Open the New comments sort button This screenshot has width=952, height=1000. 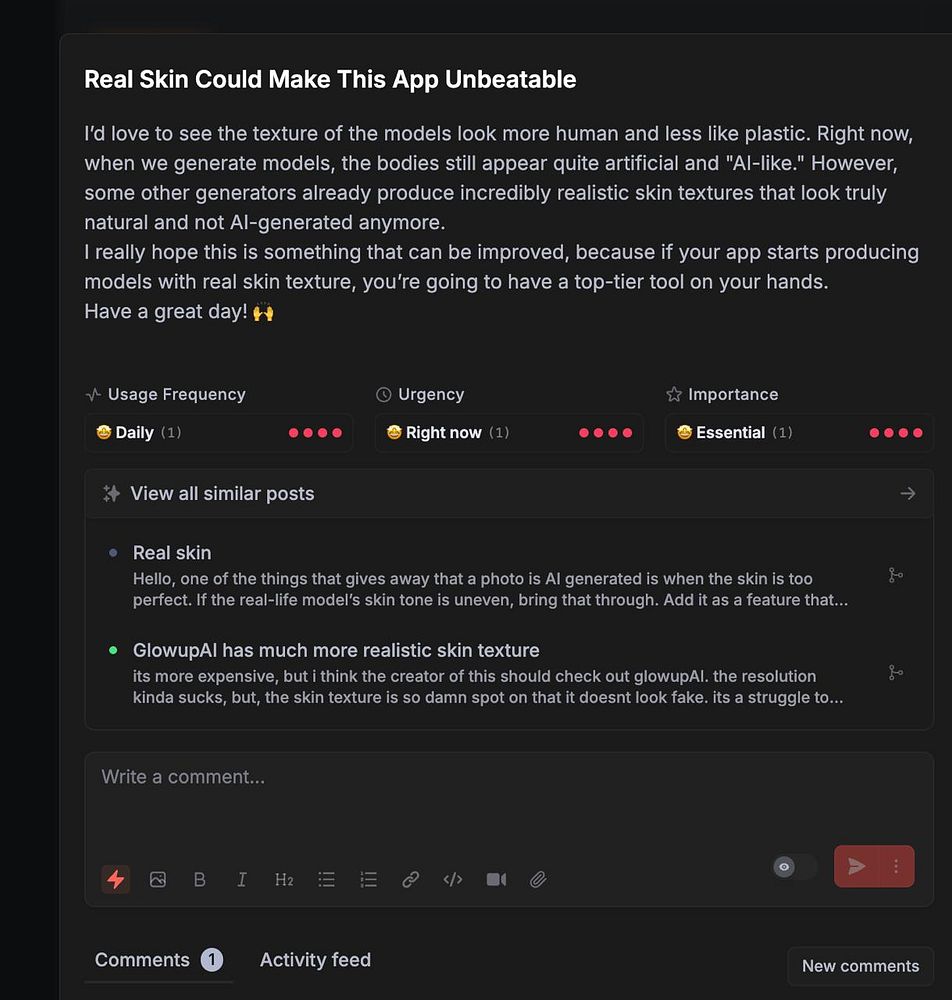(x=860, y=965)
